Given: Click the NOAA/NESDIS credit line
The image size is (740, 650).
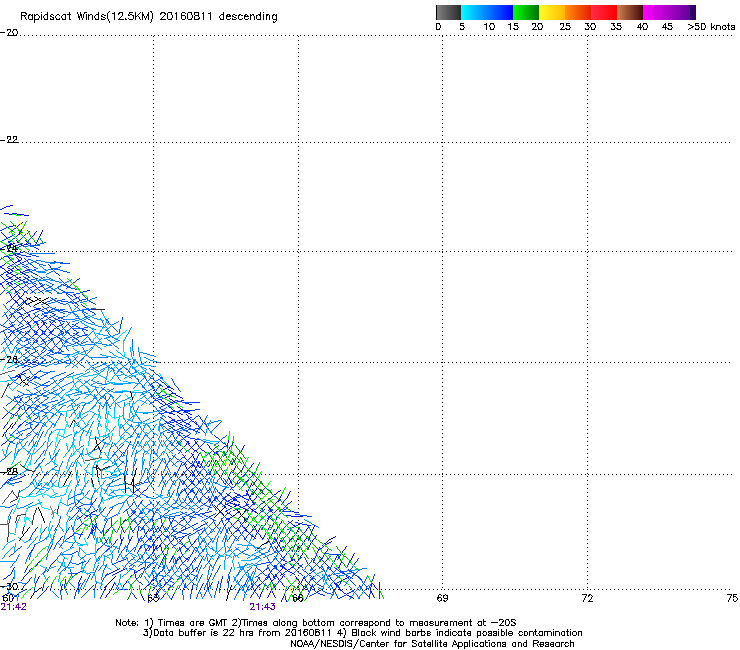Looking at the screenshot, I should (432, 644).
